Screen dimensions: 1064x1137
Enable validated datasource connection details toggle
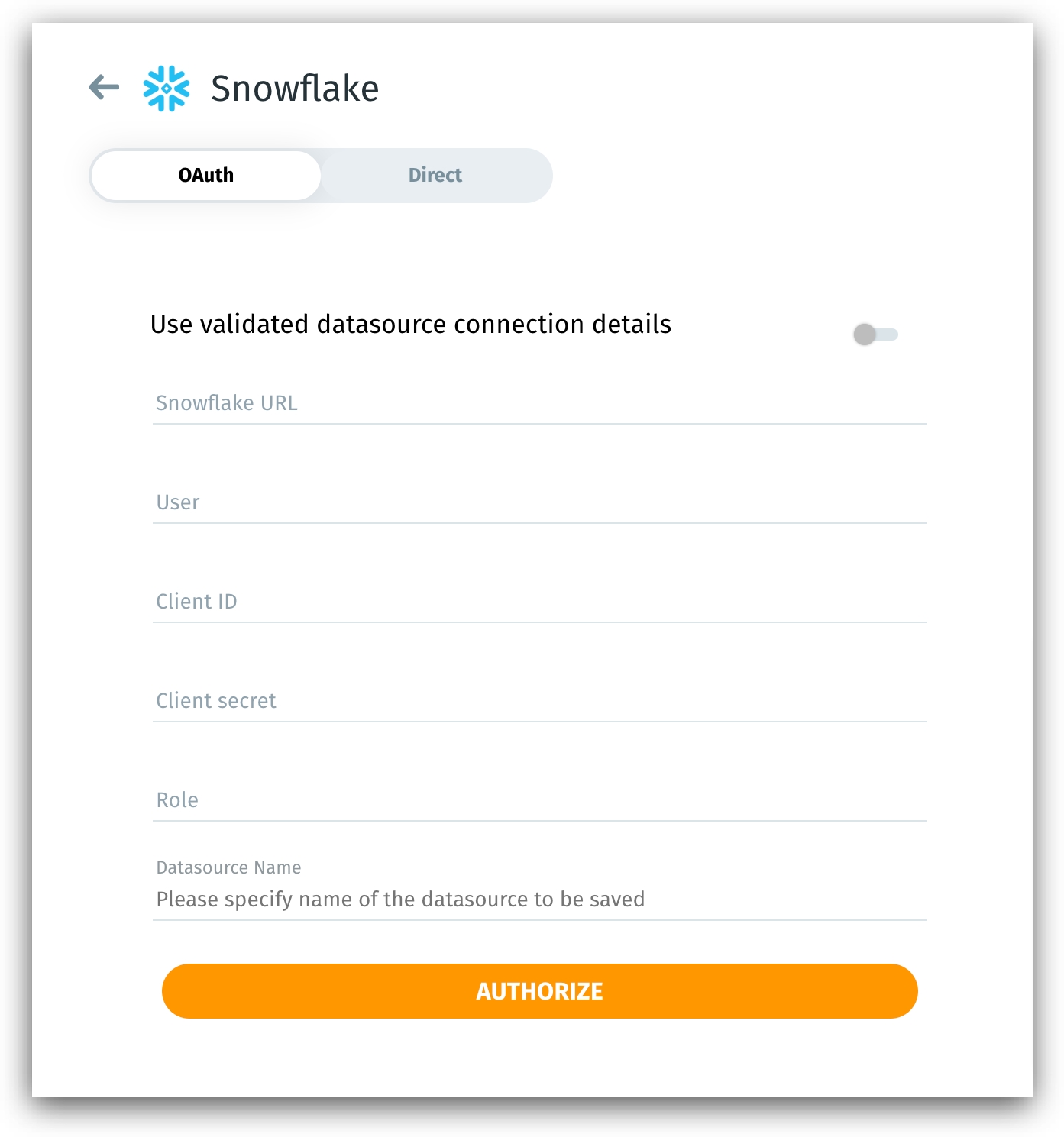[876, 334]
